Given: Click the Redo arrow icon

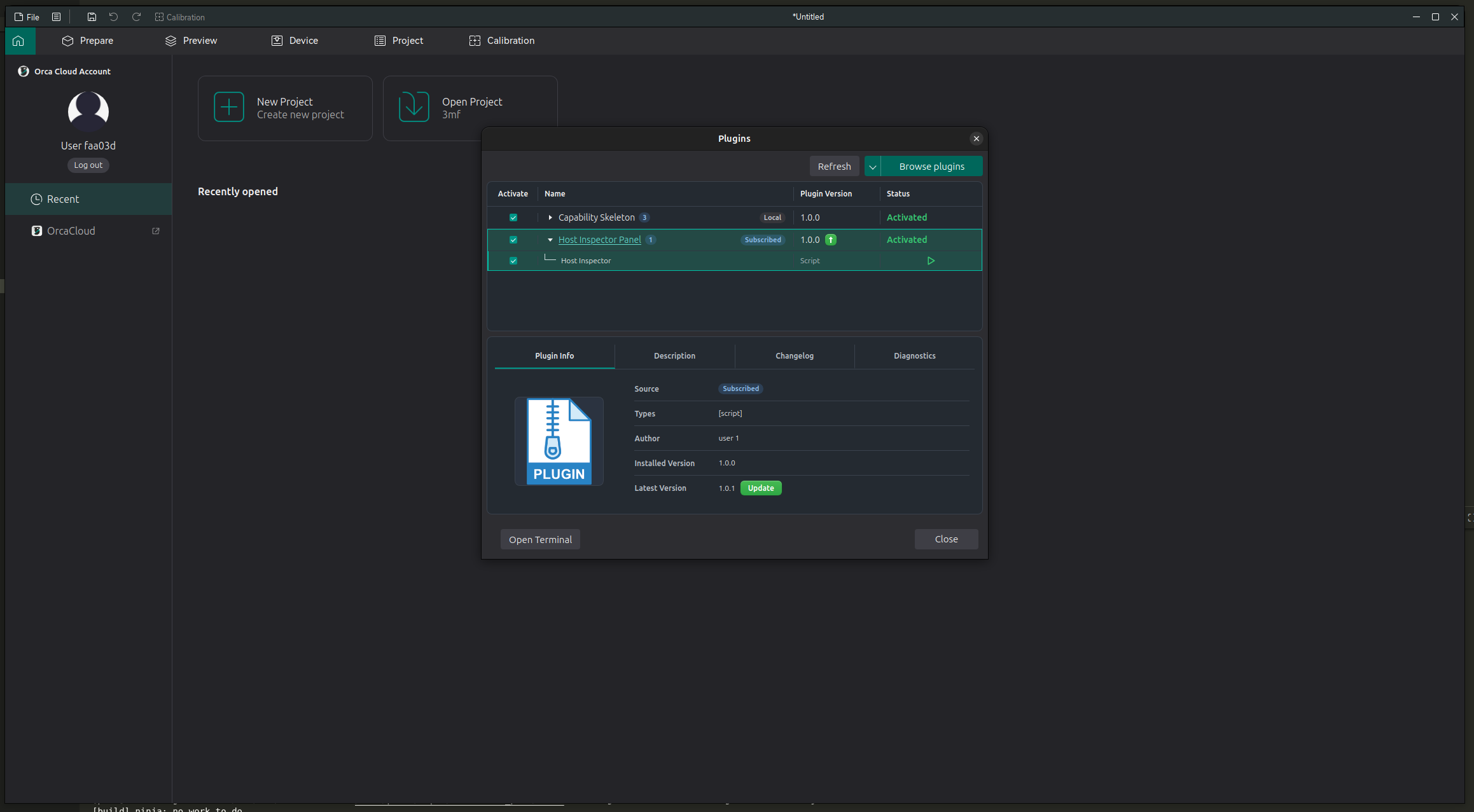Looking at the screenshot, I should (x=136, y=17).
